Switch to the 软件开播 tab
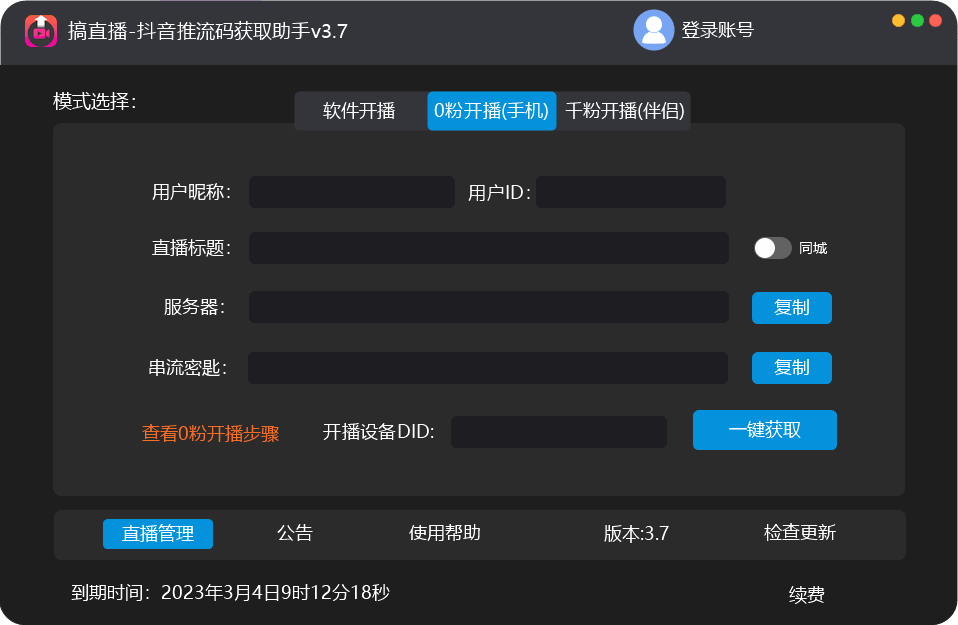The image size is (958, 625). point(361,111)
